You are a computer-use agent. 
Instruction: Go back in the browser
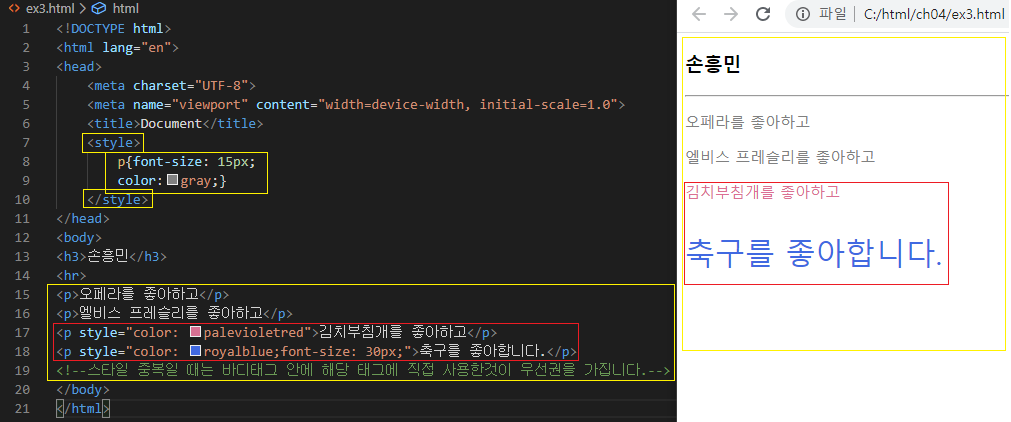click(x=699, y=14)
